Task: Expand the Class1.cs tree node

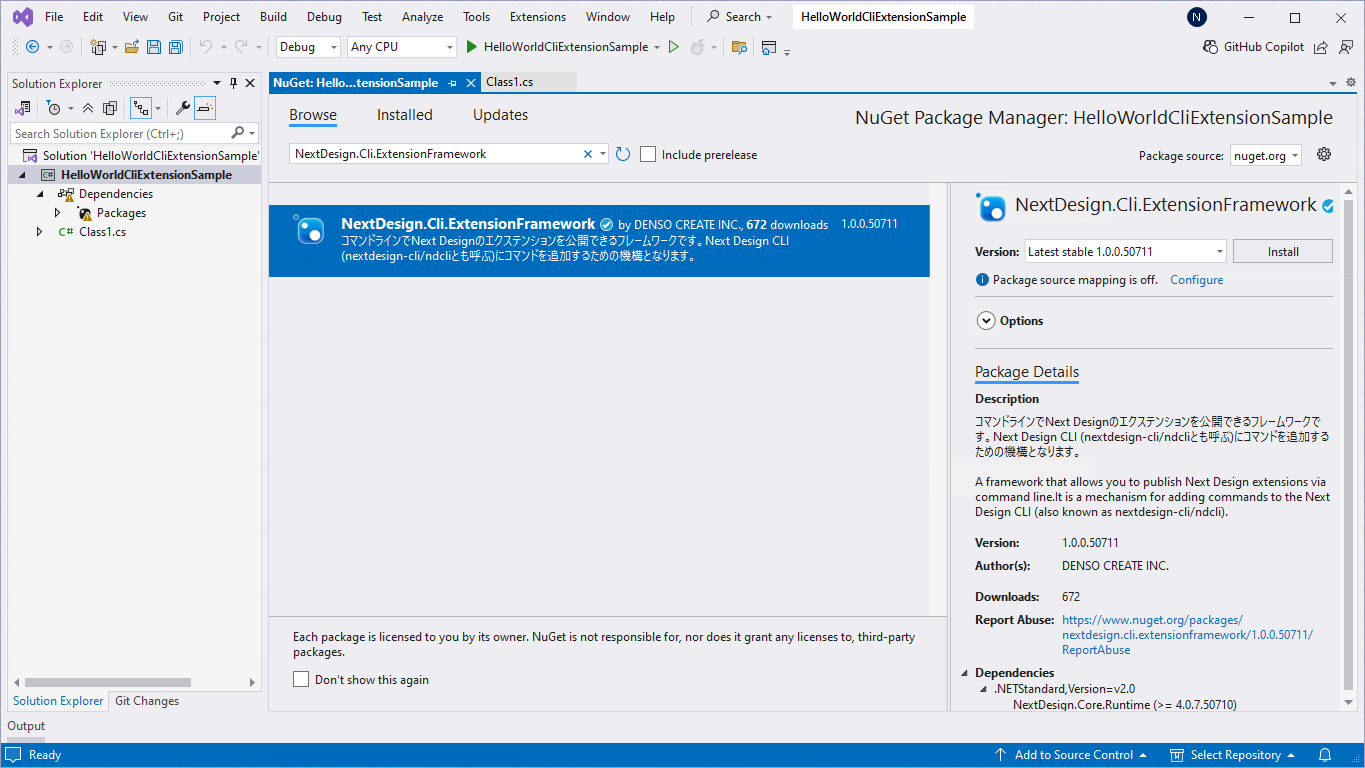Action: tap(40, 232)
